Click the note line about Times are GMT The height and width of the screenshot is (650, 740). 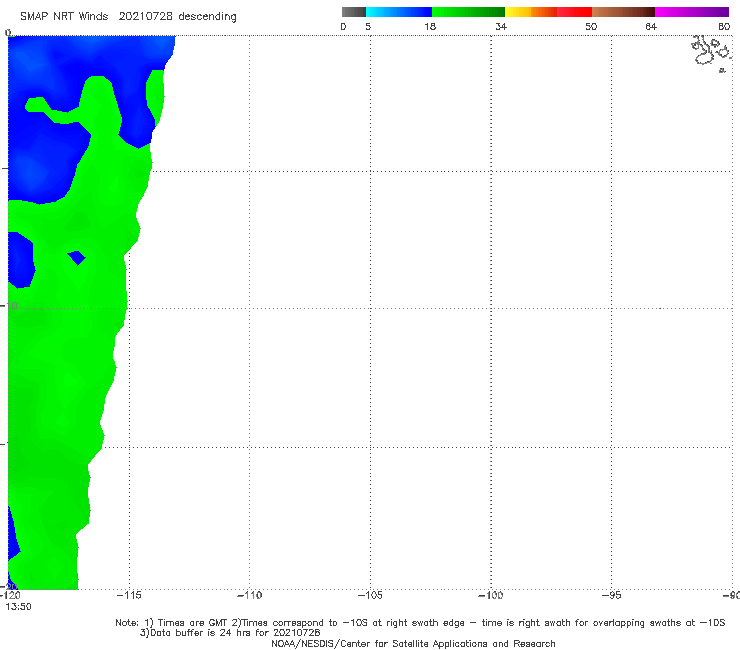(420, 623)
